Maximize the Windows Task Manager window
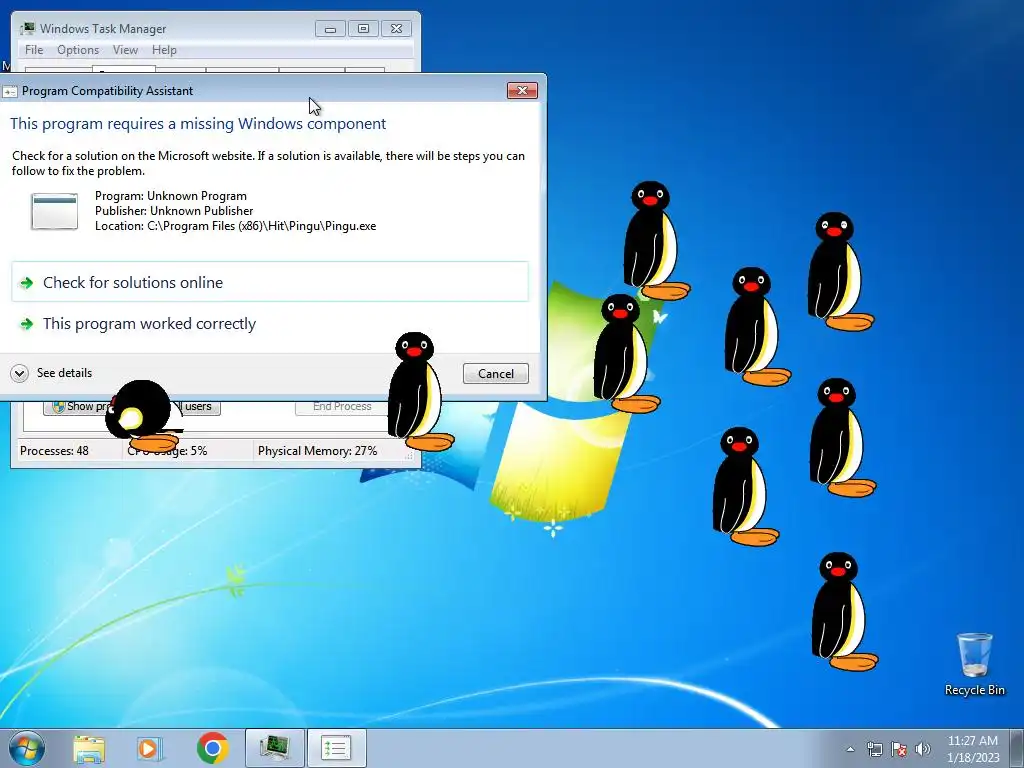1024x768 pixels. click(363, 29)
